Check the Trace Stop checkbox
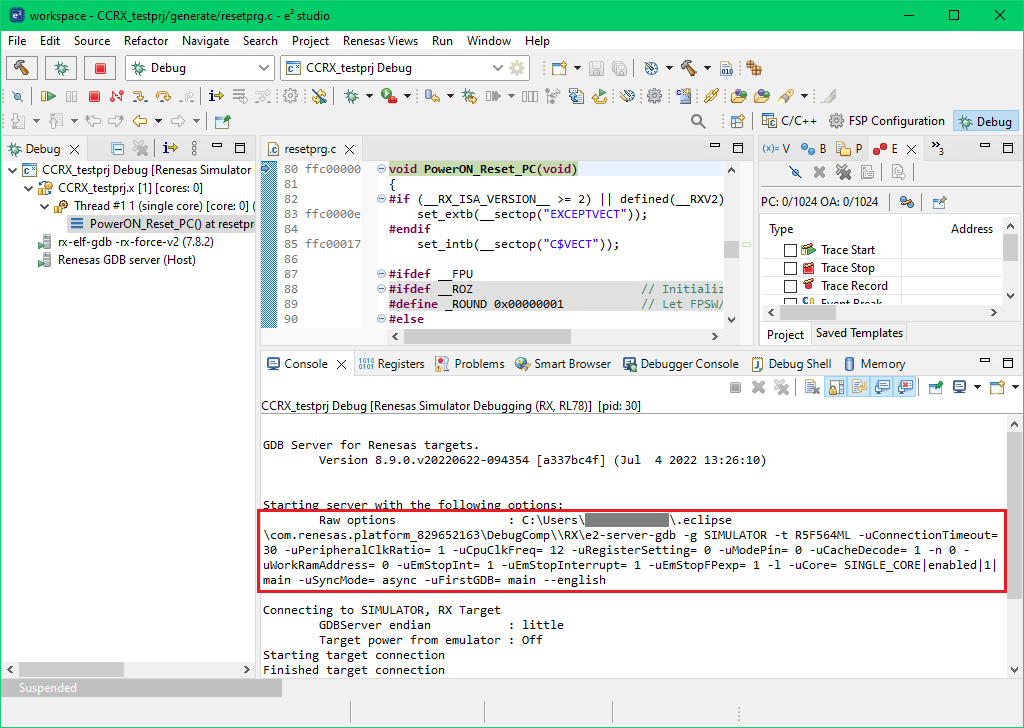 791,268
